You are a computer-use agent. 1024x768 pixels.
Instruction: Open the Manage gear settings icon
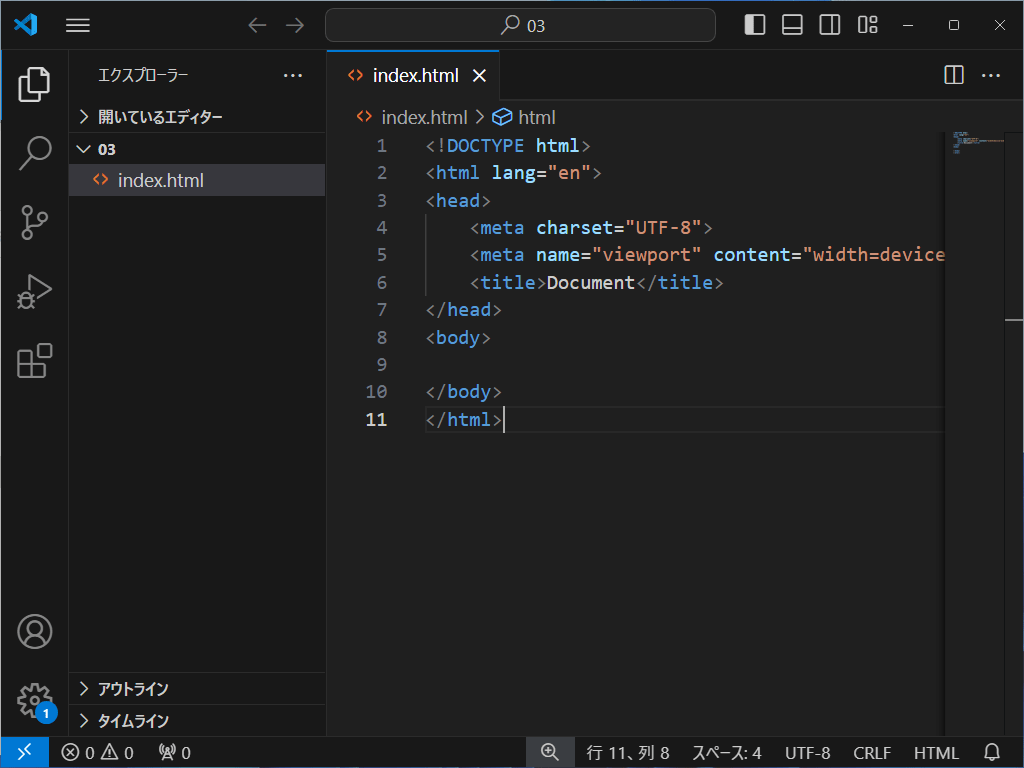(x=34, y=700)
